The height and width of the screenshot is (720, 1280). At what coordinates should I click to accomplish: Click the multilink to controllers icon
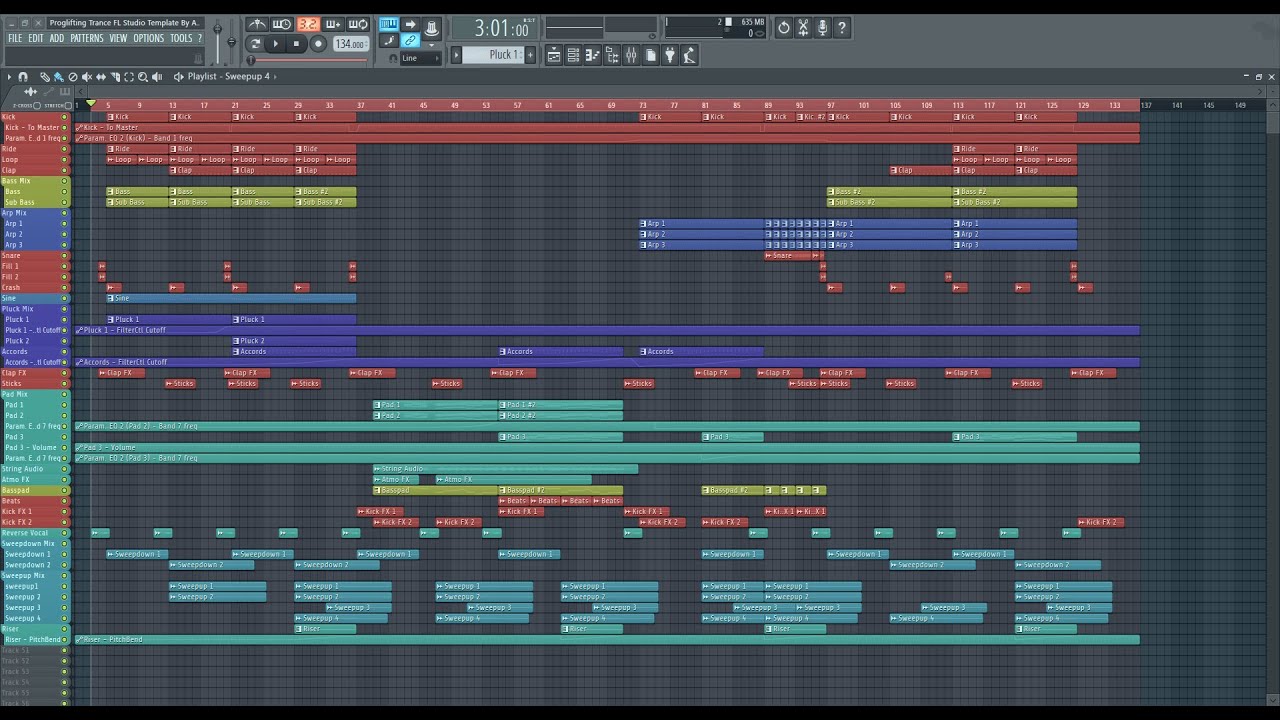411,41
